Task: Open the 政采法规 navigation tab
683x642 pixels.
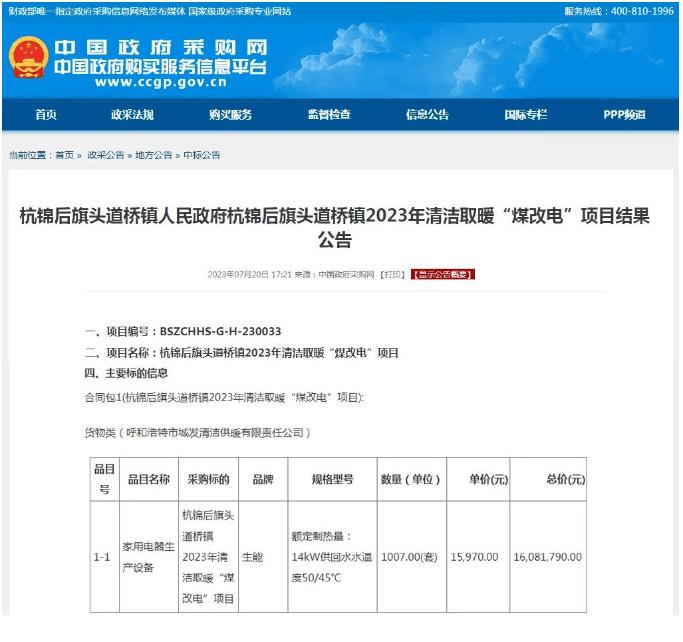Action: pyautogui.click(x=132, y=115)
